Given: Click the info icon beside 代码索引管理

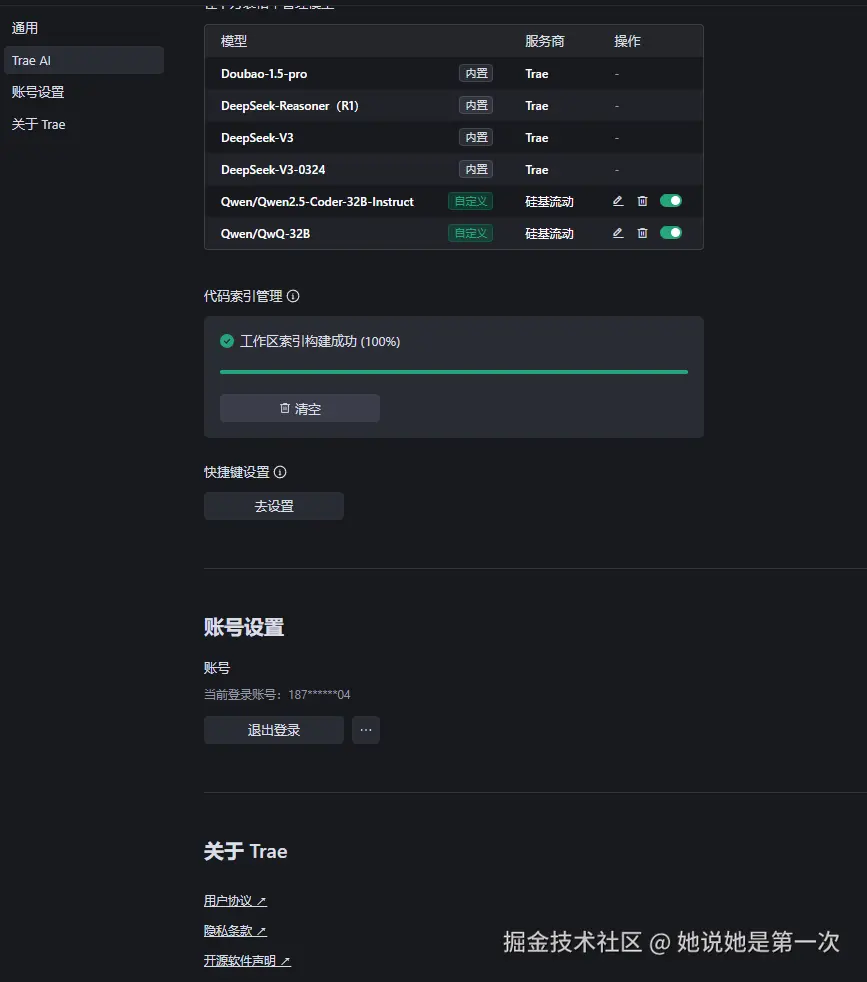Looking at the screenshot, I should pyautogui.click(x=293, y=296).
